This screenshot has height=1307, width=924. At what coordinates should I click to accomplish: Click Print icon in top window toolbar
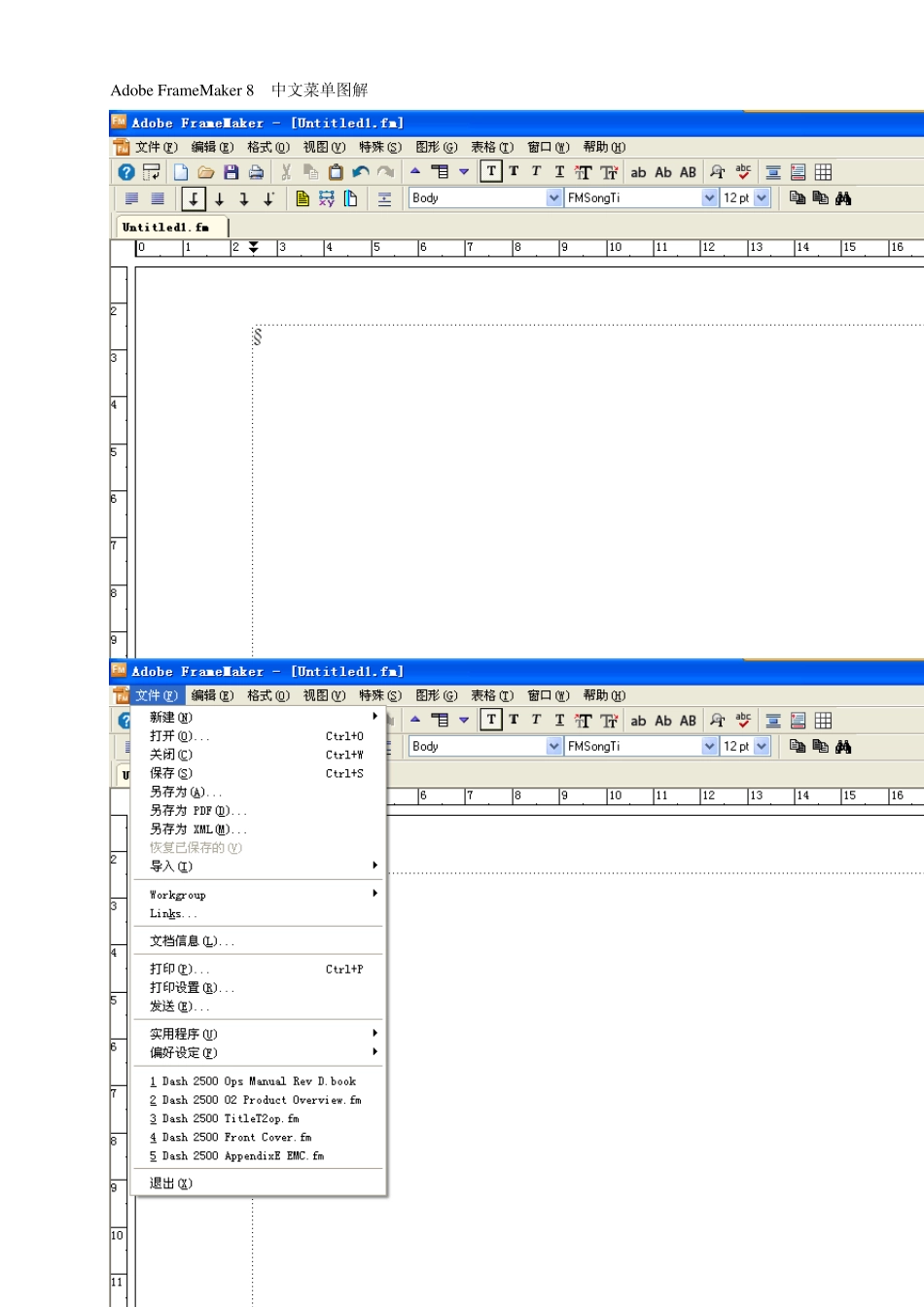pyautogui.click(x=256, y=172)
